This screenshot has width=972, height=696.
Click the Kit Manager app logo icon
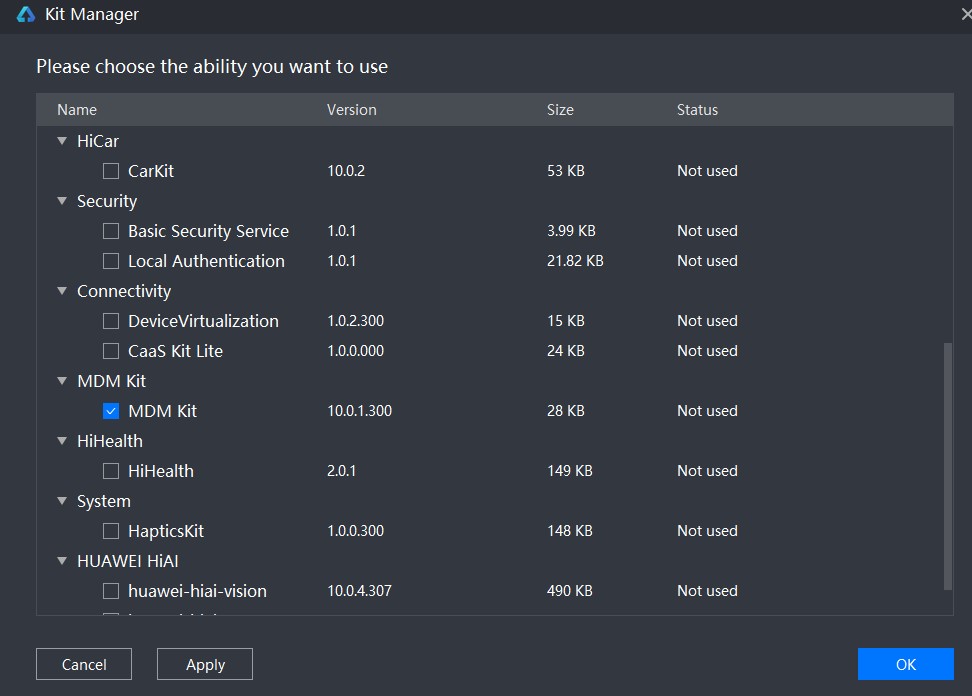click(x=25, y=14)
